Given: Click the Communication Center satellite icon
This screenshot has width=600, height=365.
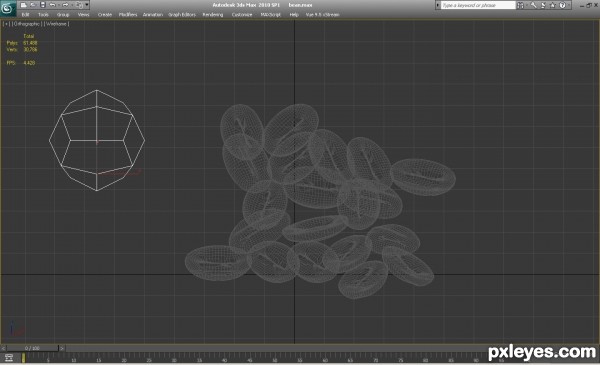Looking at the screenshot, I should 543,5.
